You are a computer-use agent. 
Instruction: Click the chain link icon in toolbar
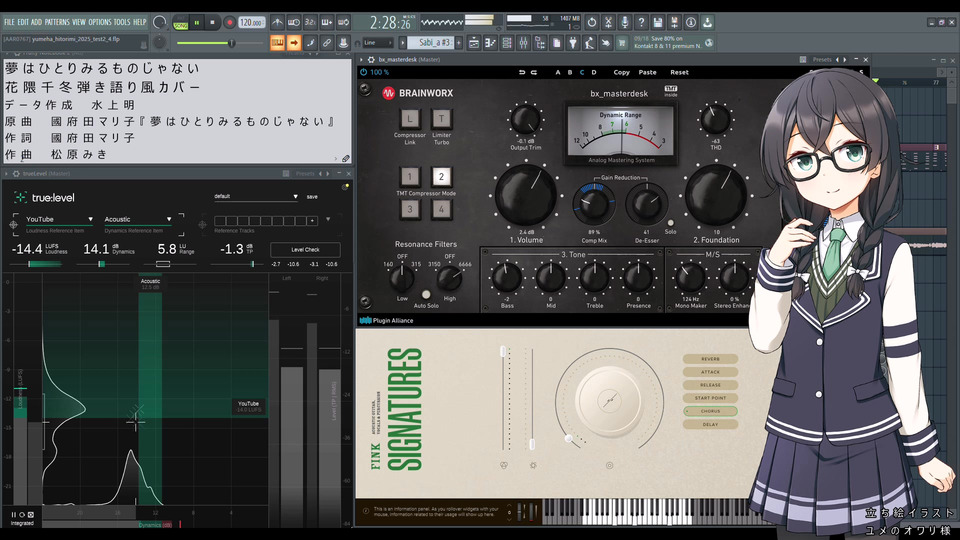pos(326,43)
